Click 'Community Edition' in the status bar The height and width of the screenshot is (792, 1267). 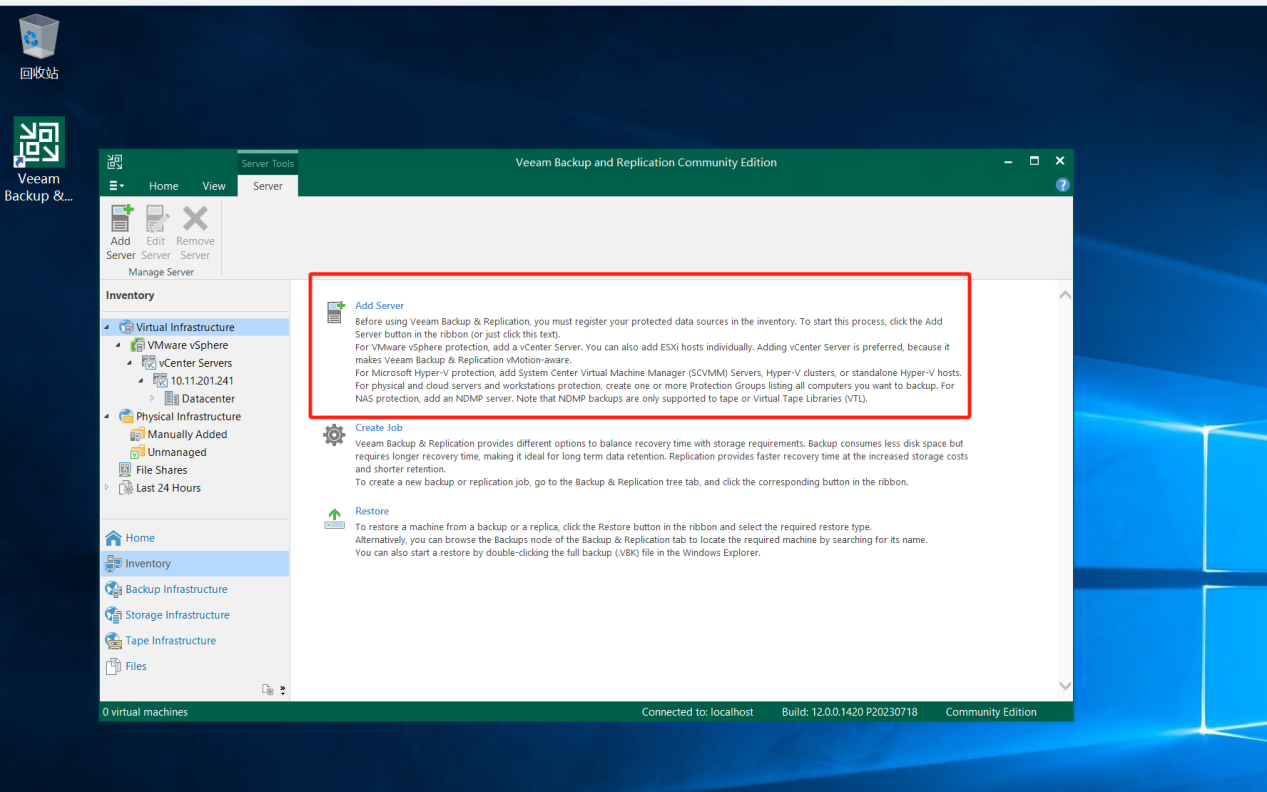[x=991, y=712]
